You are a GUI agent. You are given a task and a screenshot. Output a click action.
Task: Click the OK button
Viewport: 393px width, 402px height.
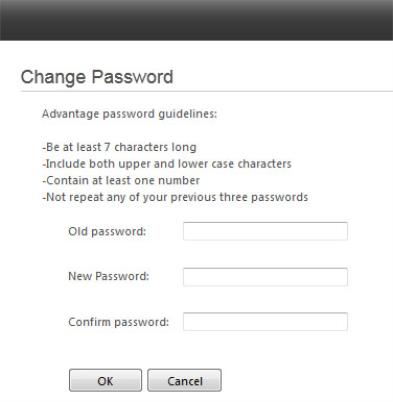105,380
